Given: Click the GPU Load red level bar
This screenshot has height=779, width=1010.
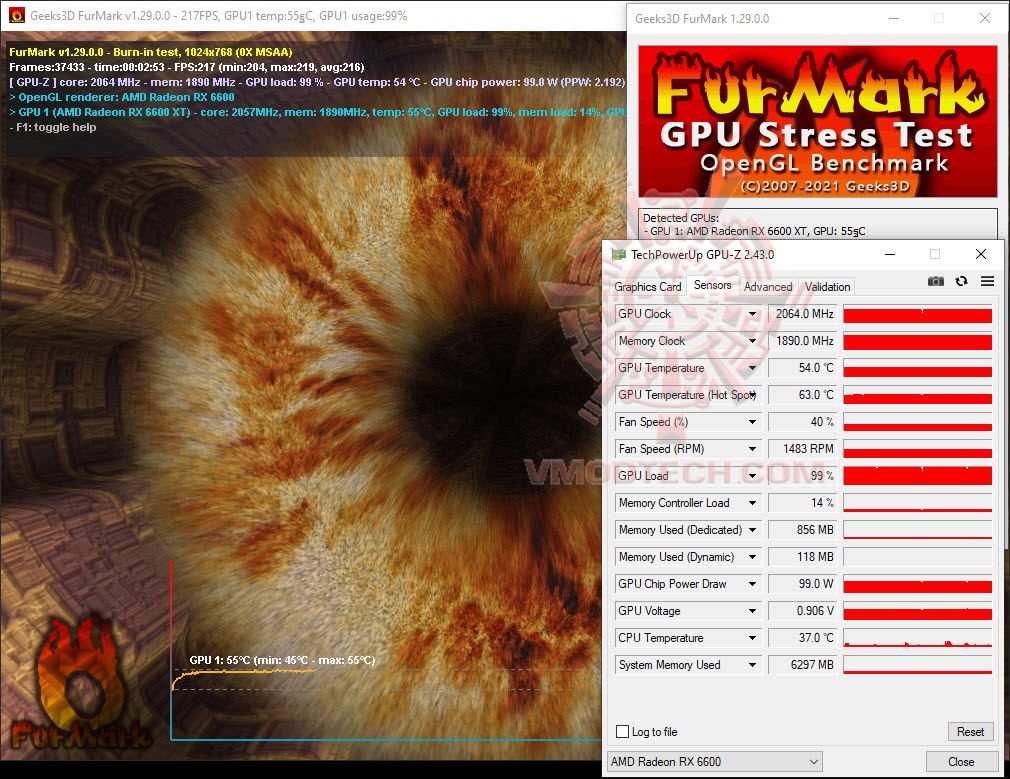Looking at the screenshot, I should (x=917, y=475).
